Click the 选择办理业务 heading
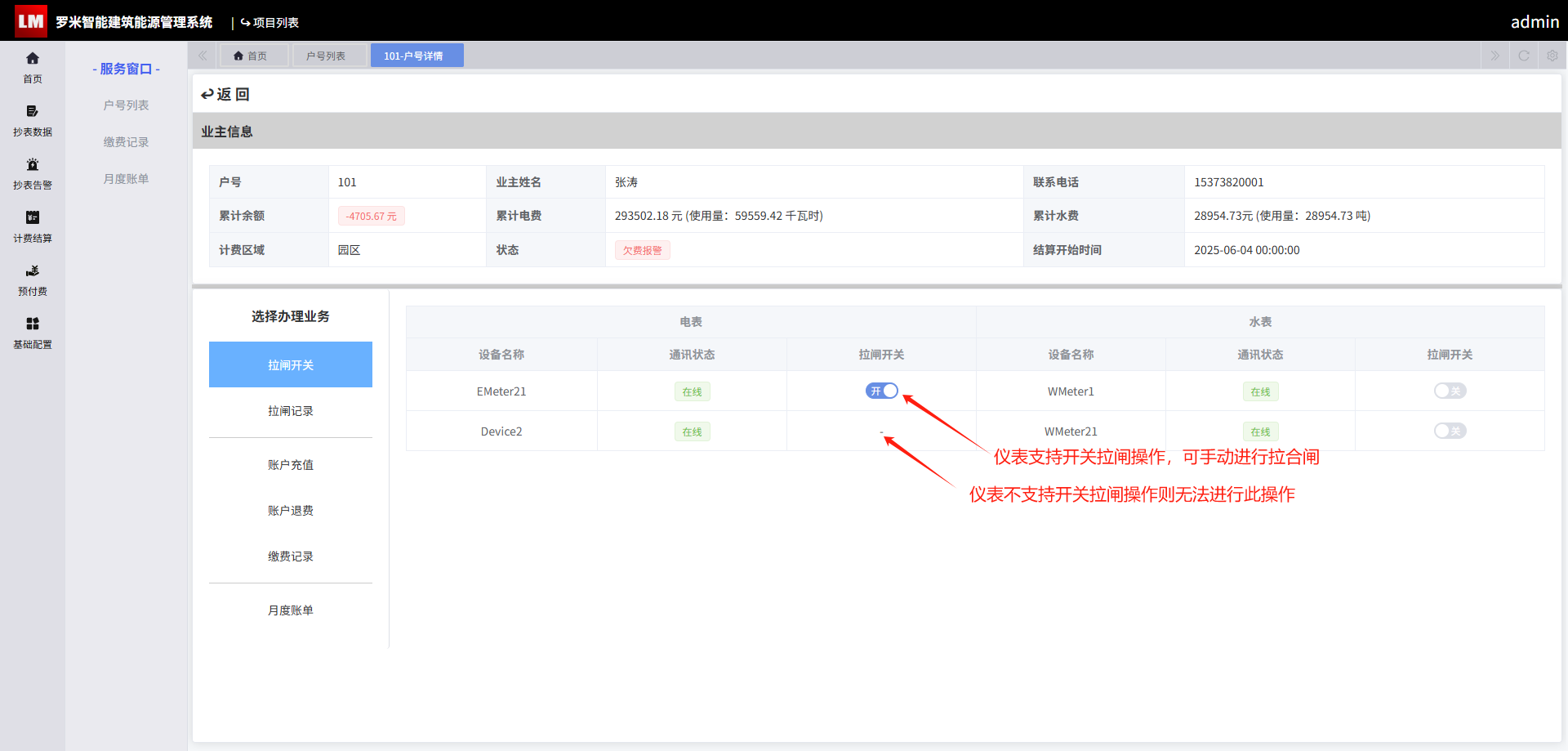This screenshot has width=1568, height=751. (291, 316)
